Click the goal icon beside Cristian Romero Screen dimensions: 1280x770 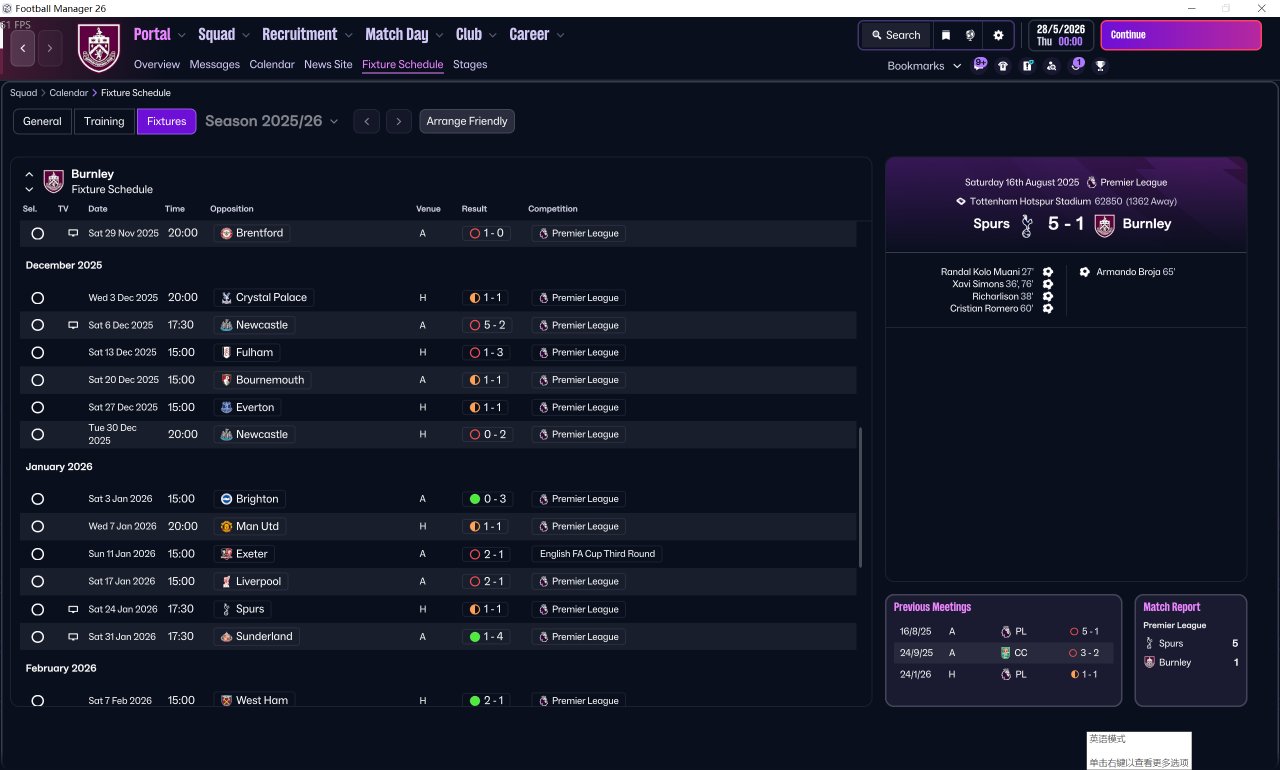[1048, 309]
